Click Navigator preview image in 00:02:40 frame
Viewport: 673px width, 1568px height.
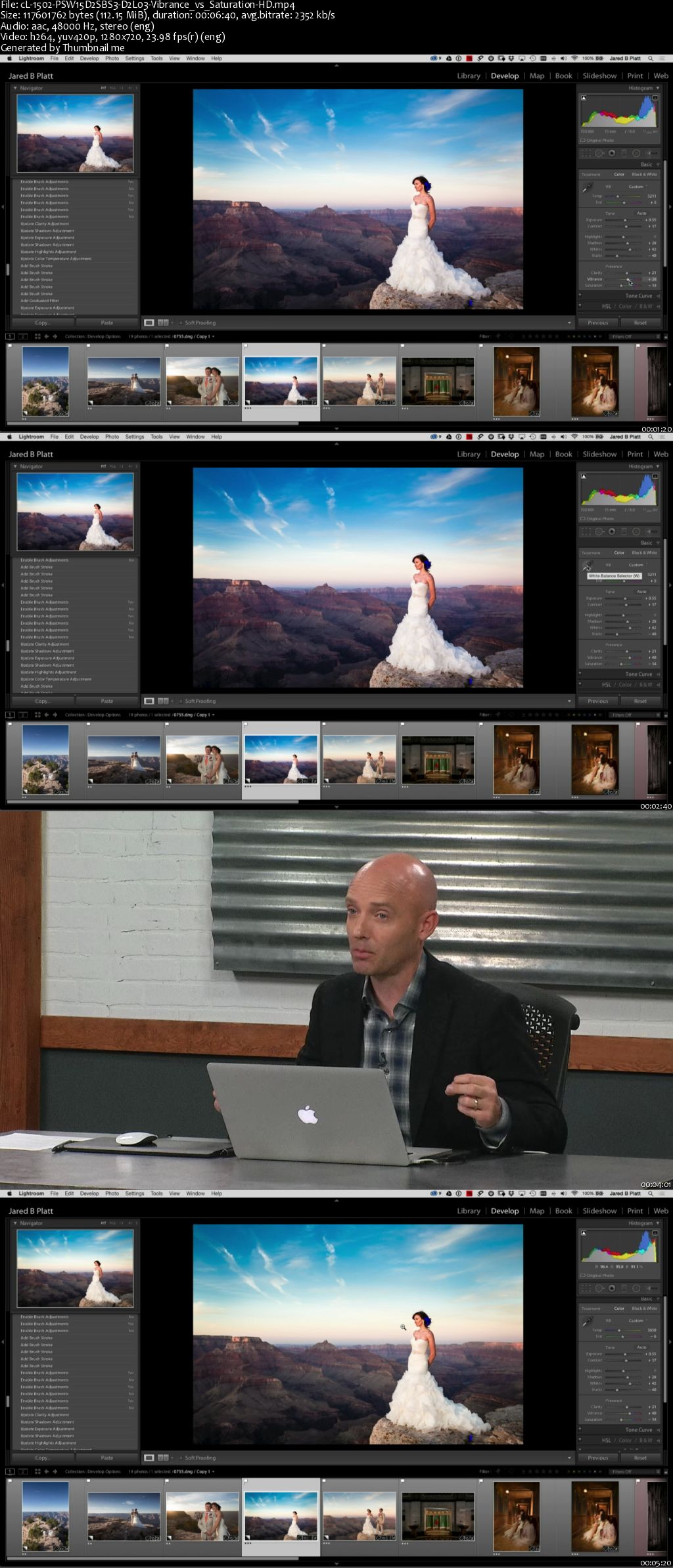(75, 512)
